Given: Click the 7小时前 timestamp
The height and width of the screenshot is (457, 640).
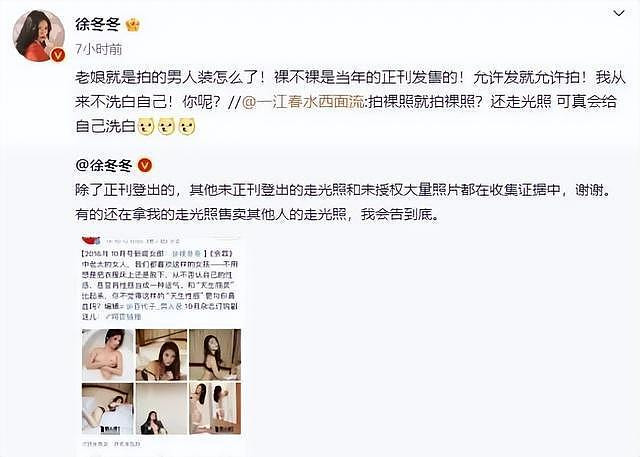Looking at the screenshot, I should (x=99, y=49).
